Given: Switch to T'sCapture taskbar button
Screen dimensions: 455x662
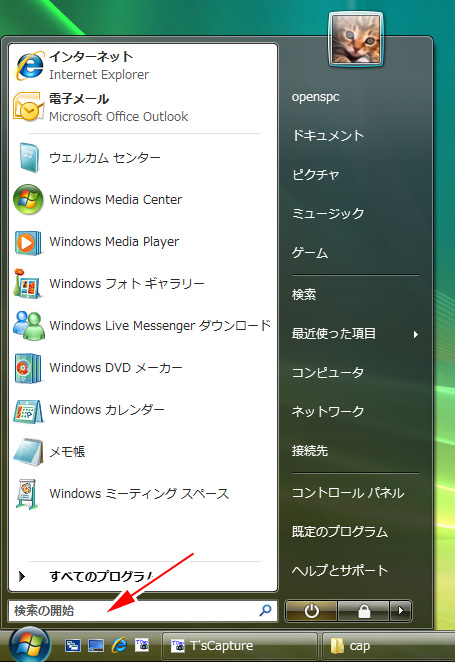Looking at the screenshot, I should [x=240, y=646].
